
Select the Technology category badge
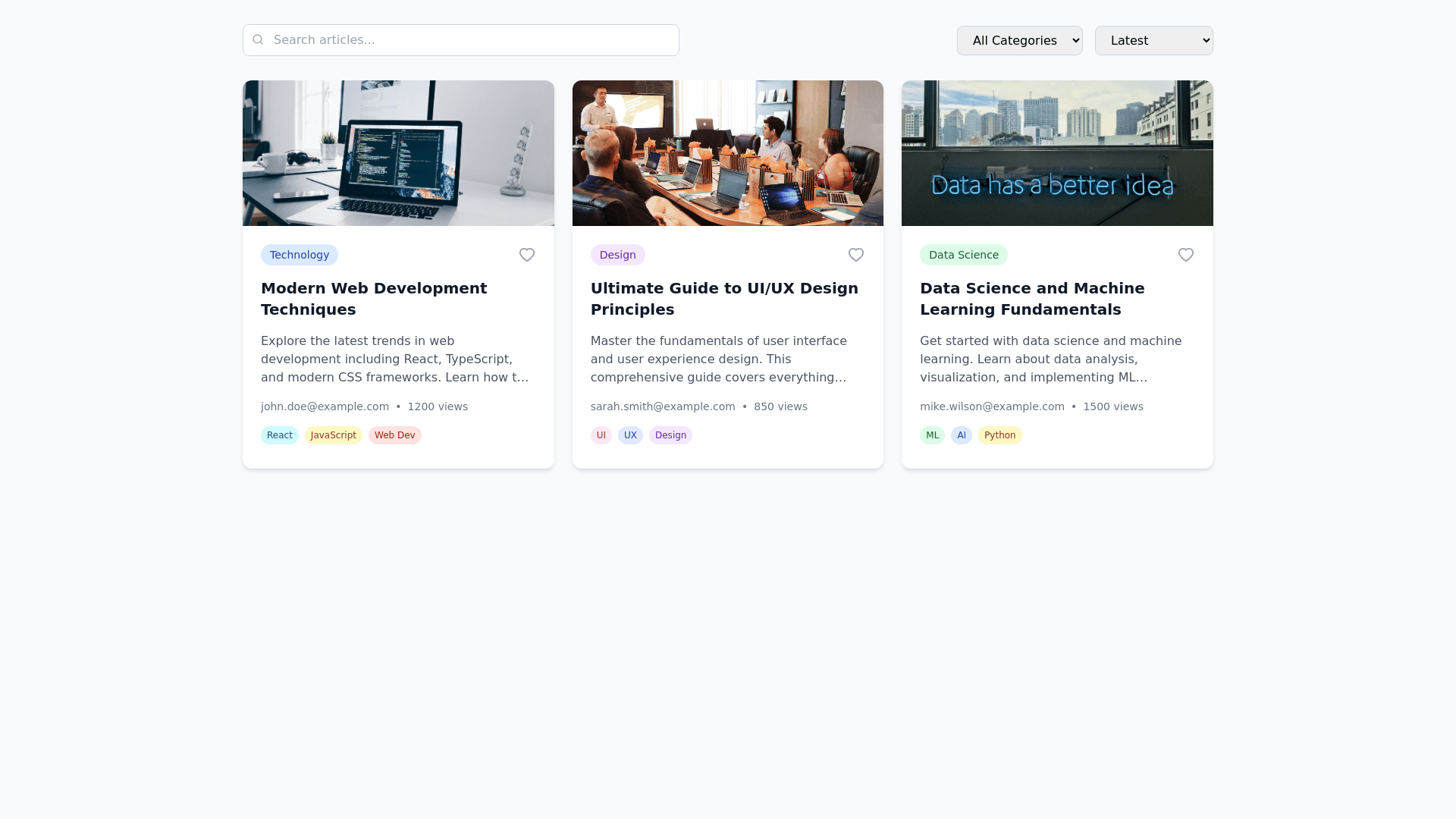(x=300, y=255)
